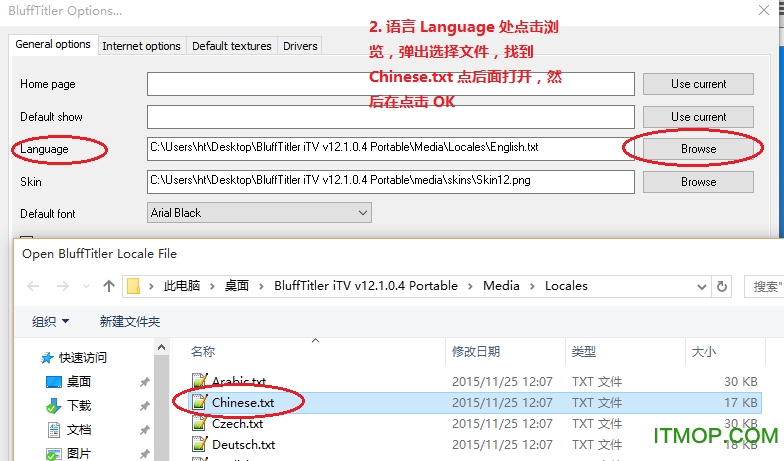Click the TXT 文件 type of Czech.txt

point(597,424)
